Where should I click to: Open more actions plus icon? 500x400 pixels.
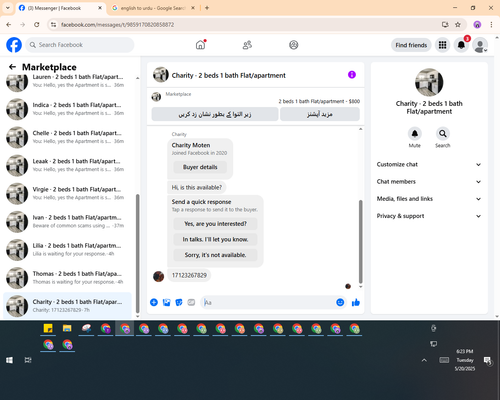pyautogui.click(x=154, y=302)
